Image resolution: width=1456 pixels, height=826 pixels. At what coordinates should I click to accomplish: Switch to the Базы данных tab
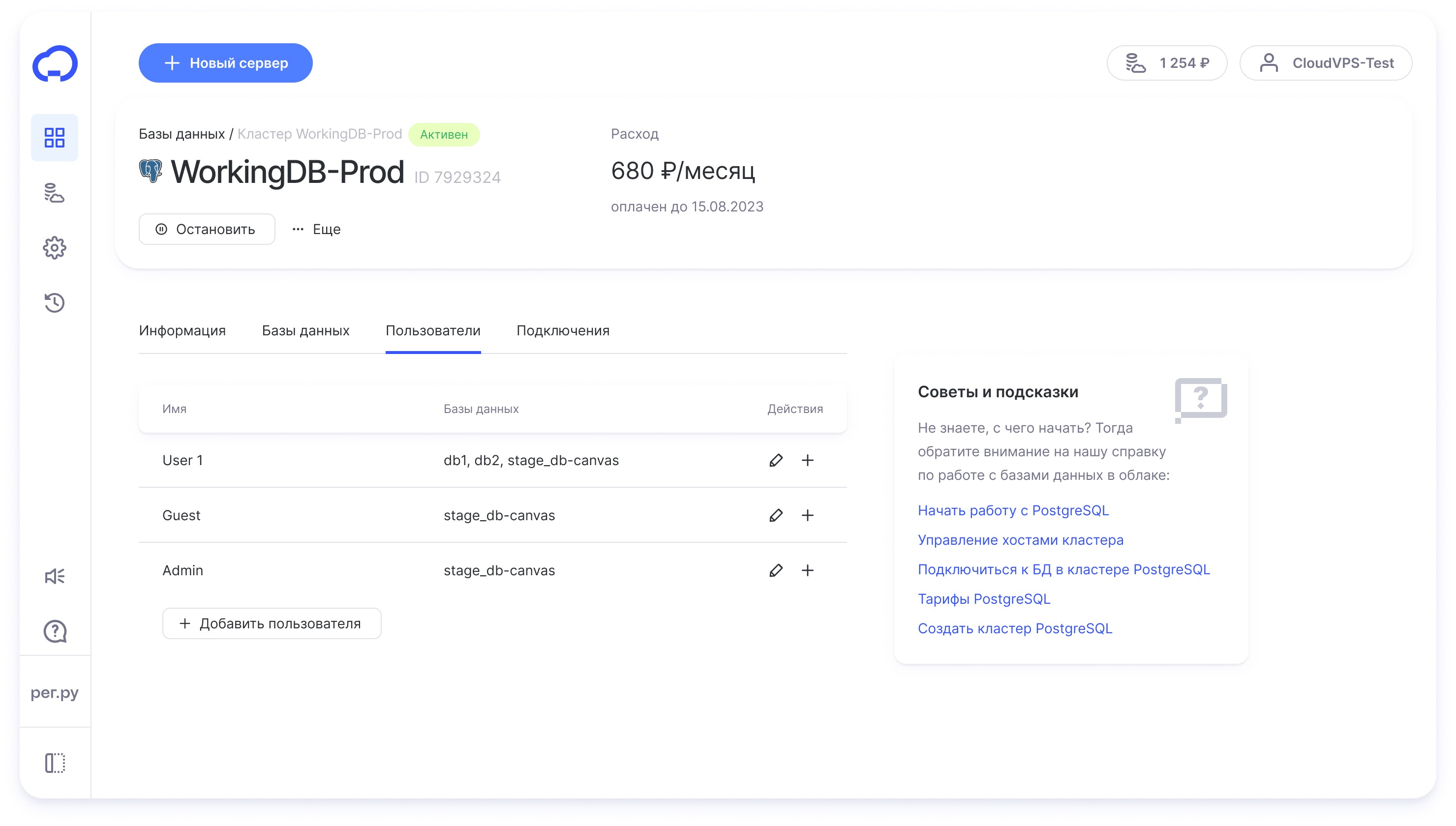[305, 331]
